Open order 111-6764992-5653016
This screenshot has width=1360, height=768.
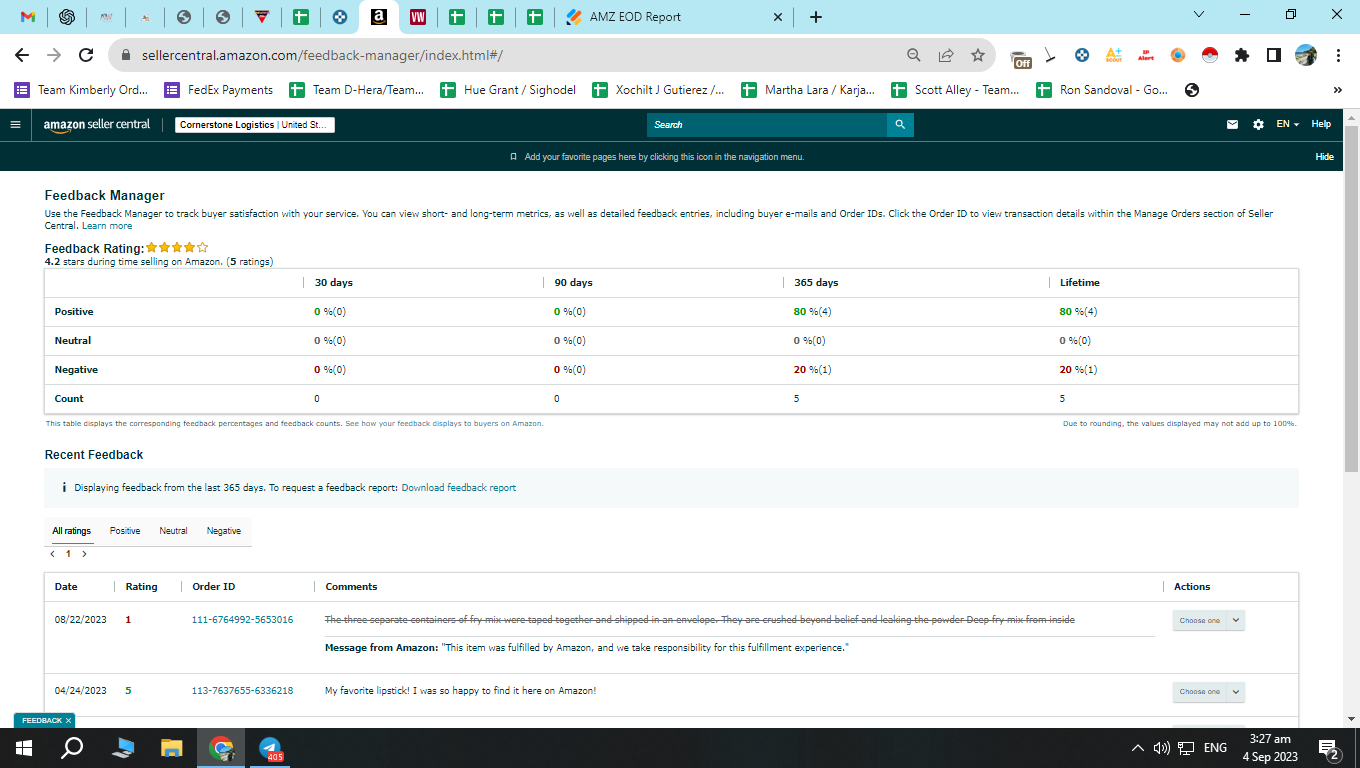click(x=242, y=620)
